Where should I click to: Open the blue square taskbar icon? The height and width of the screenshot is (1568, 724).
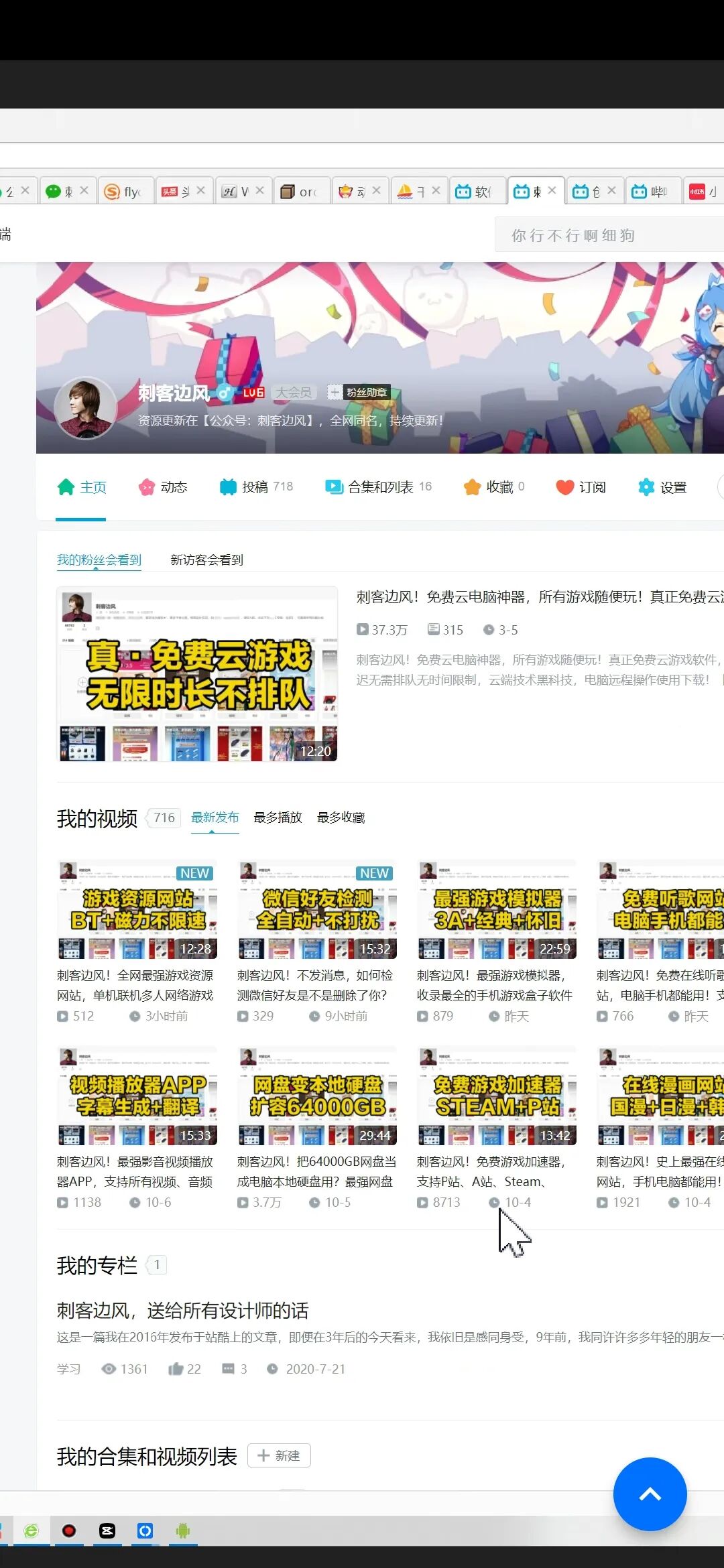(145, 1531)
